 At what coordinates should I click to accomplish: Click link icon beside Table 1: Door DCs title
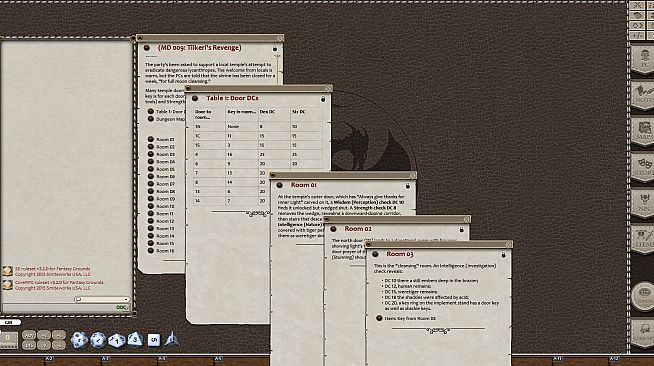pos(195,98)
